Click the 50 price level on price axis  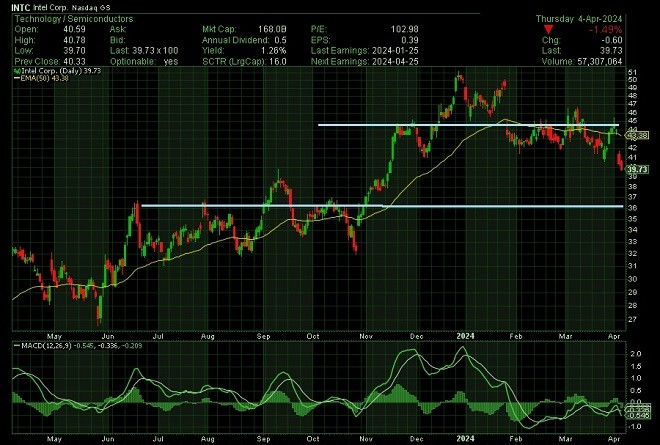632,80
